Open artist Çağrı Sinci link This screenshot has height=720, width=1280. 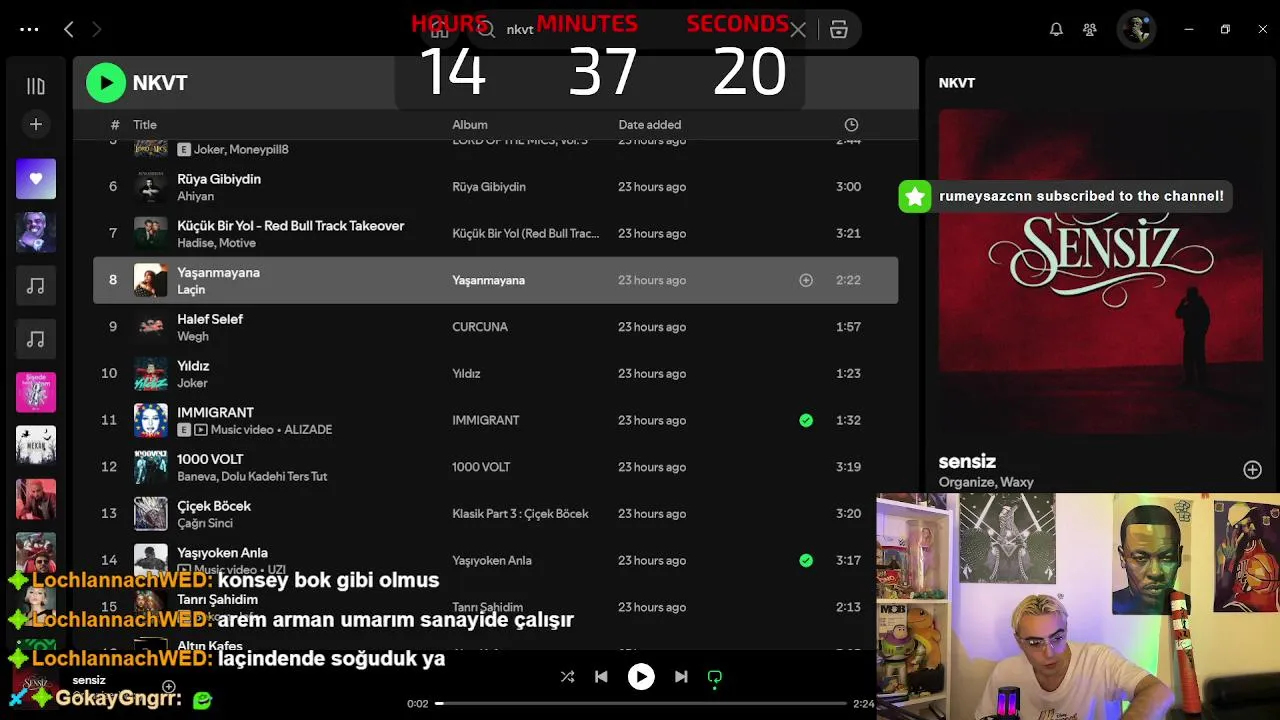[x=205, y=523]
